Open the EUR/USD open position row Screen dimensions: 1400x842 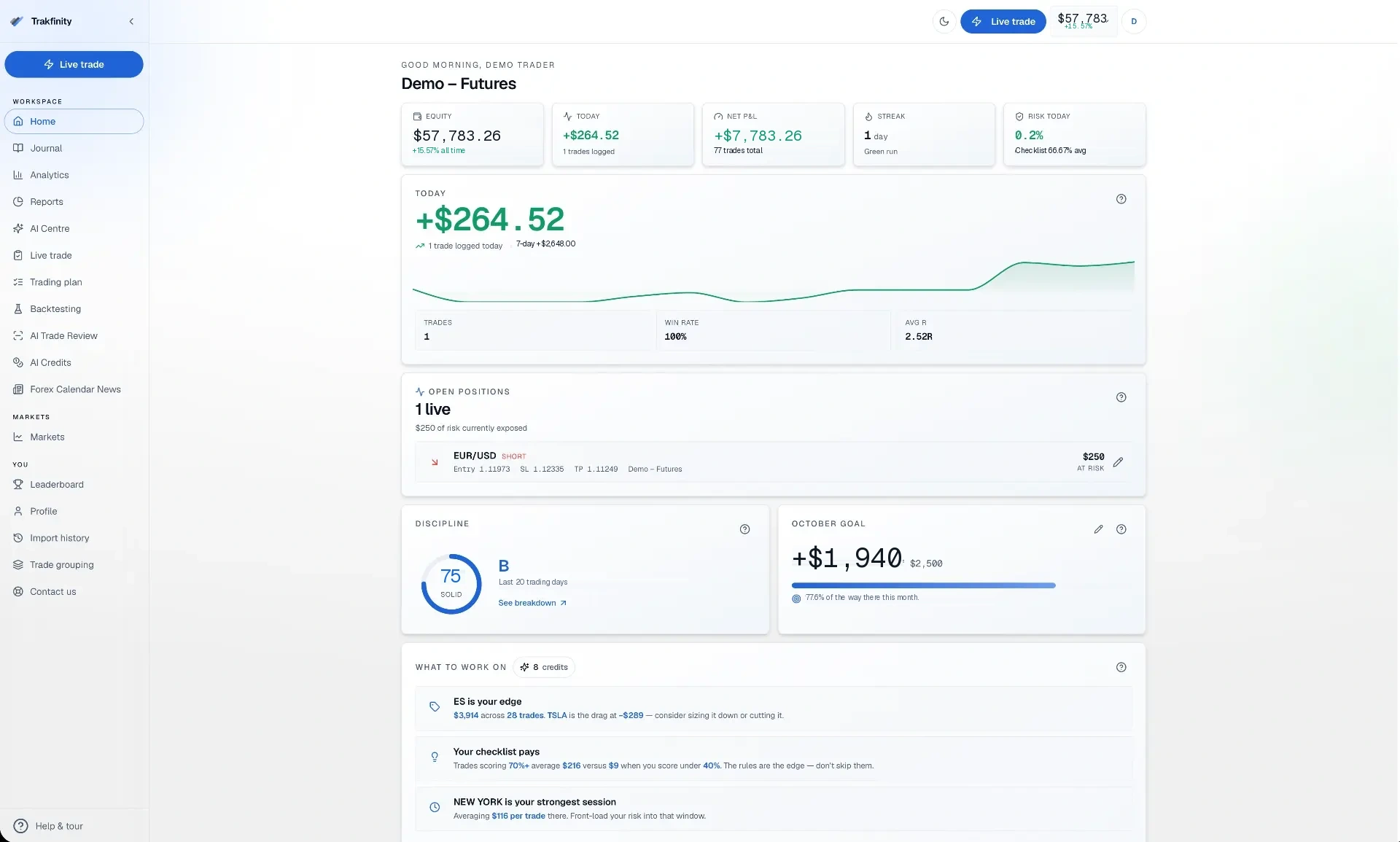pyautogui.click(x=773, y=462)
